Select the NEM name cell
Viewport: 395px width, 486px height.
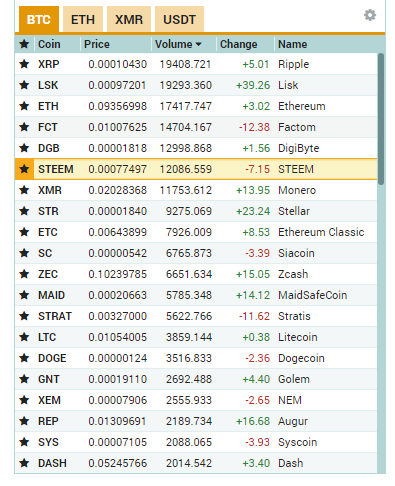coord(290,400)
